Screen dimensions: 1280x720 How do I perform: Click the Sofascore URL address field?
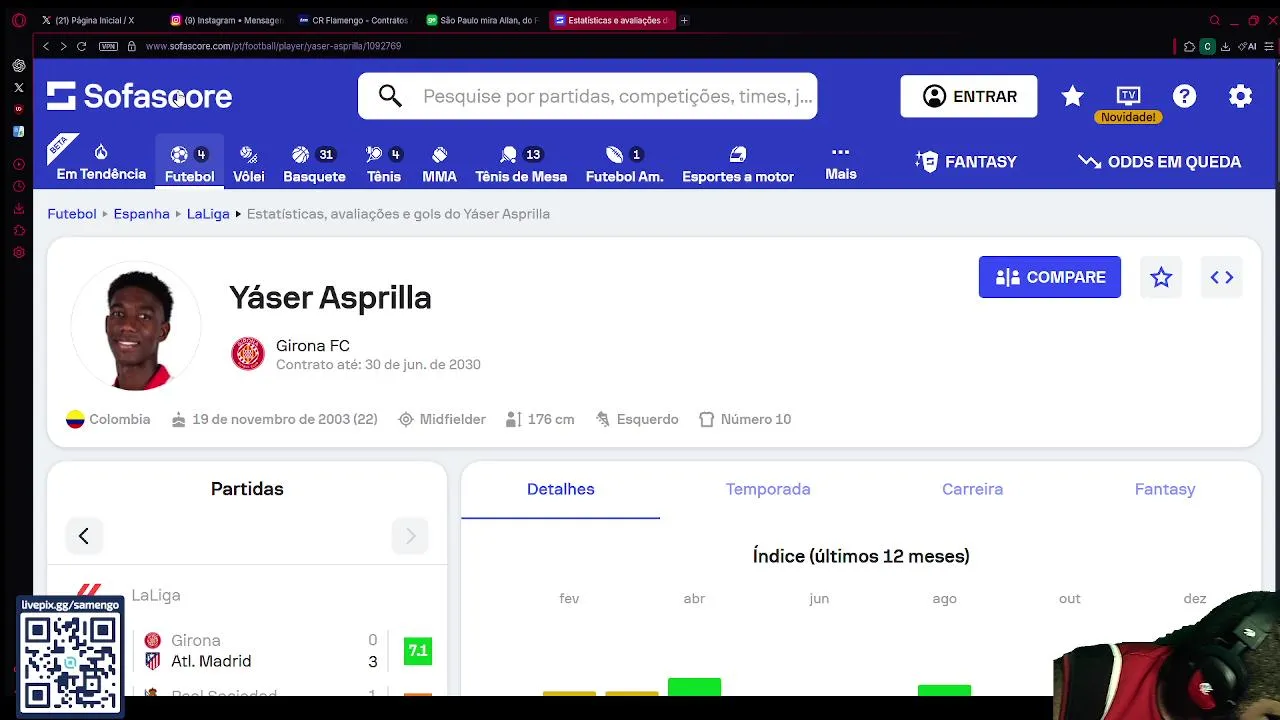(x=273, y=46)
